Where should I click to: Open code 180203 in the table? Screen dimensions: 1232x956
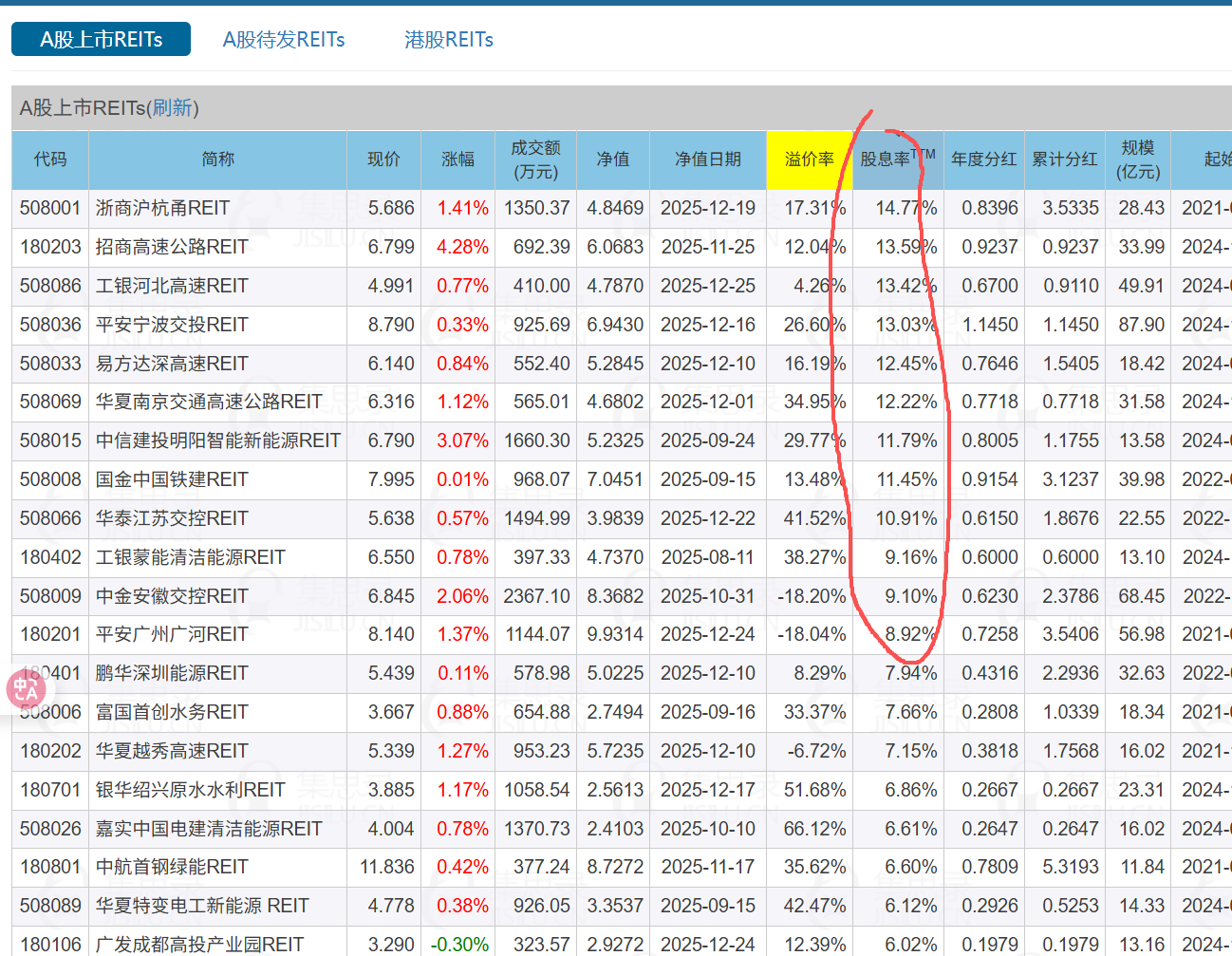(x=50, y=247)
